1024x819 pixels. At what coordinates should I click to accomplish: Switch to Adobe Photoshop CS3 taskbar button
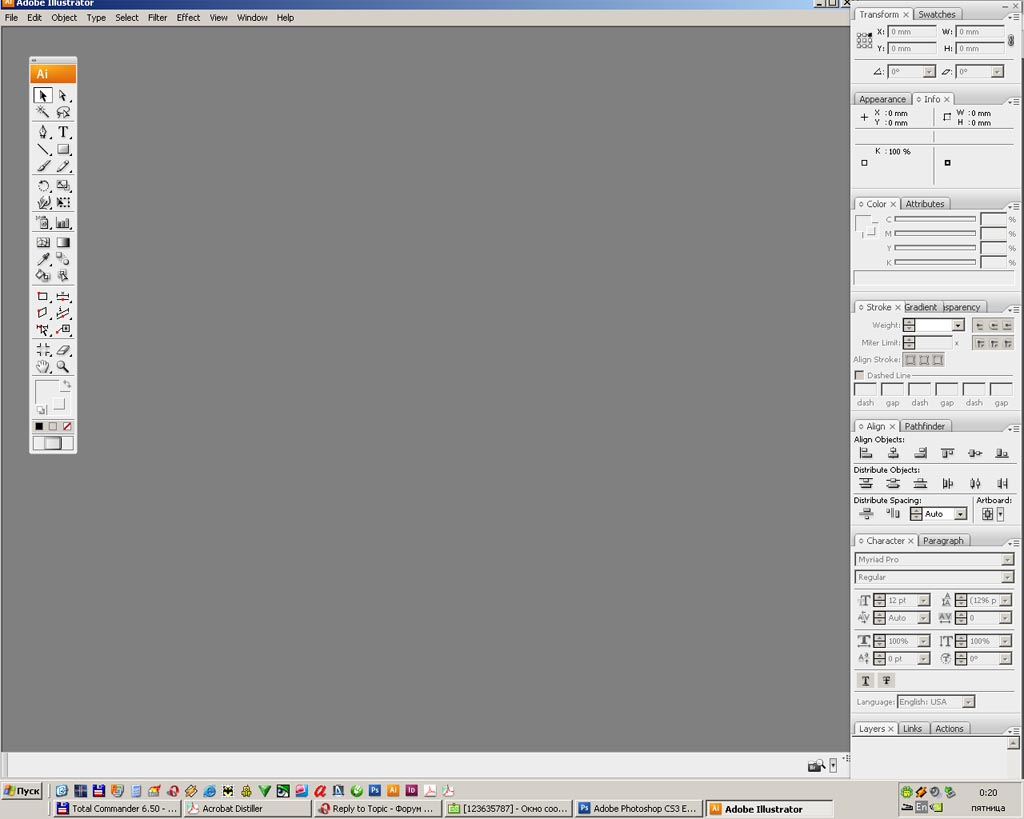coord(639,809)
